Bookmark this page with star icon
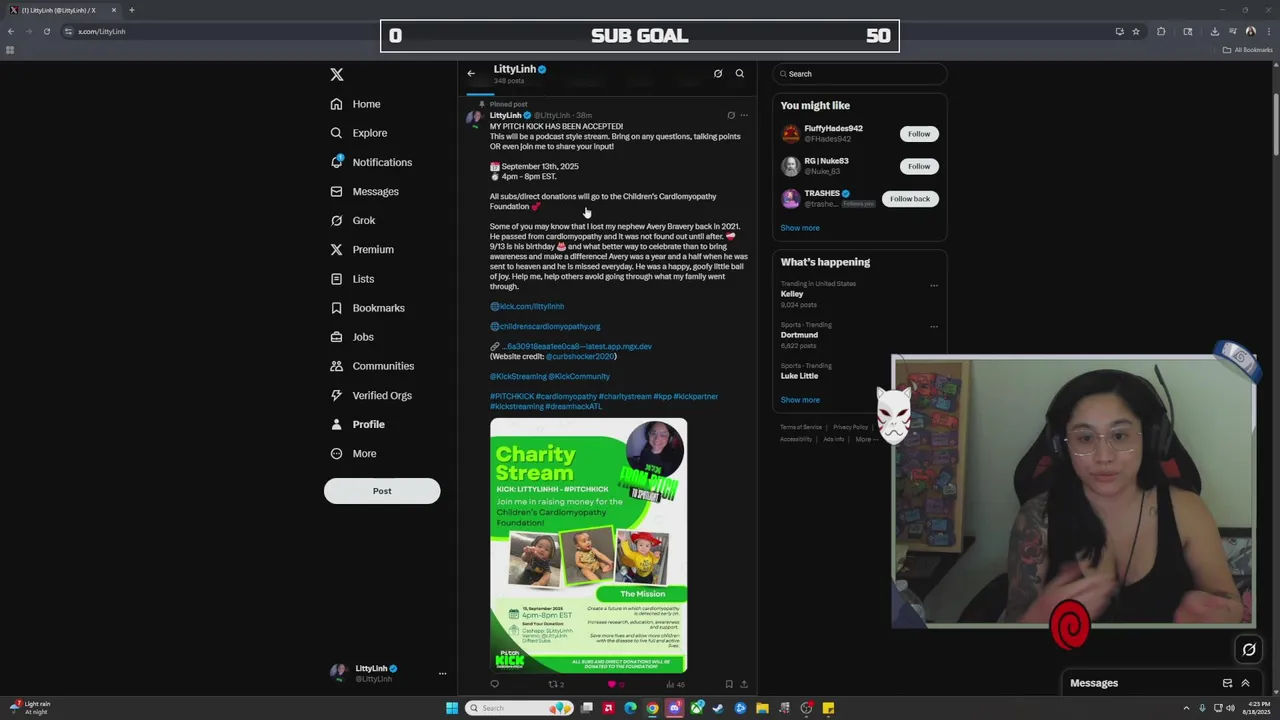This screenshot has height=720, width=1280. [1136, 31]
